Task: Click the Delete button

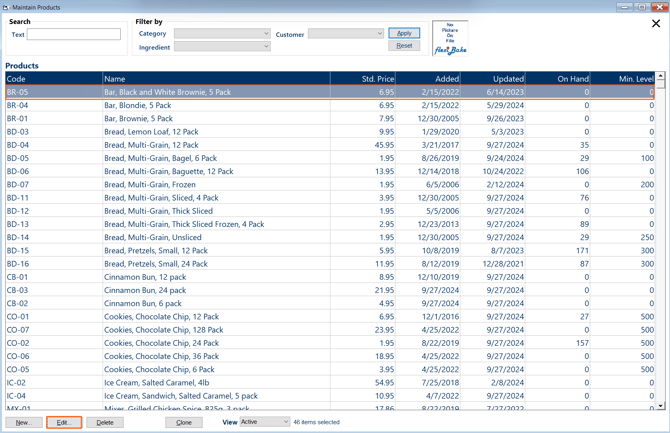Action: (105, 423)
